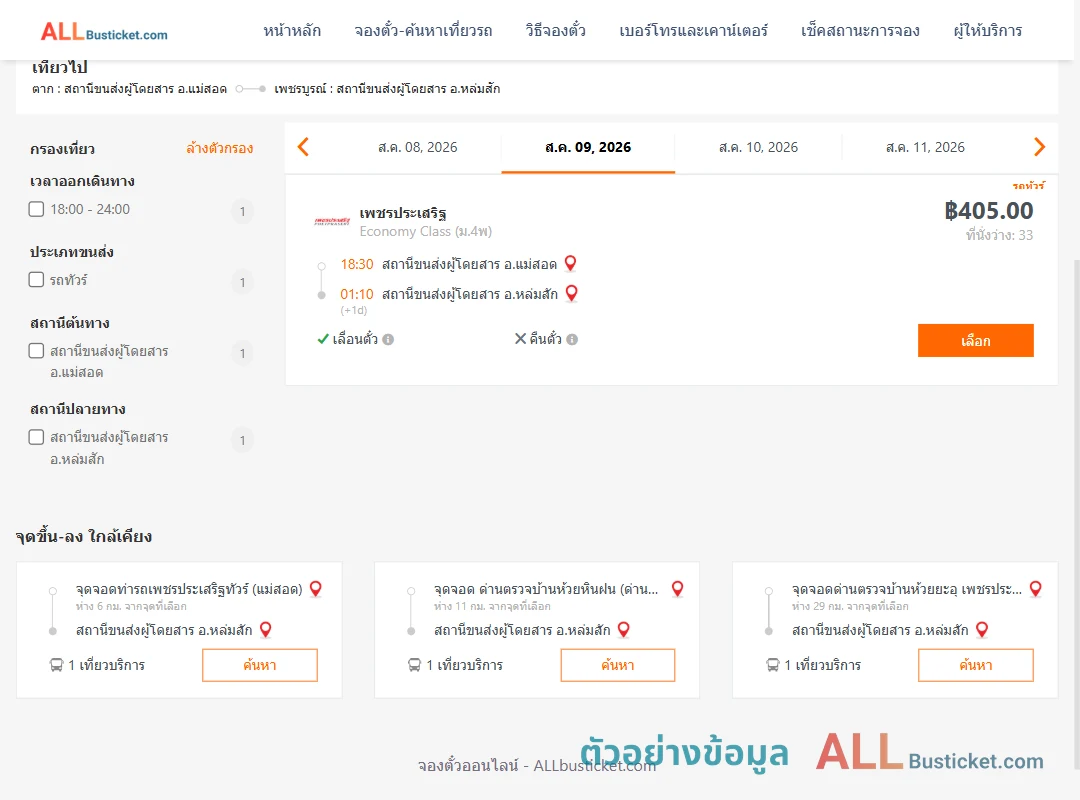Click the เพชรประเสริฐ operator name
Screen dimensions: 1080x800
click(403, 212)
